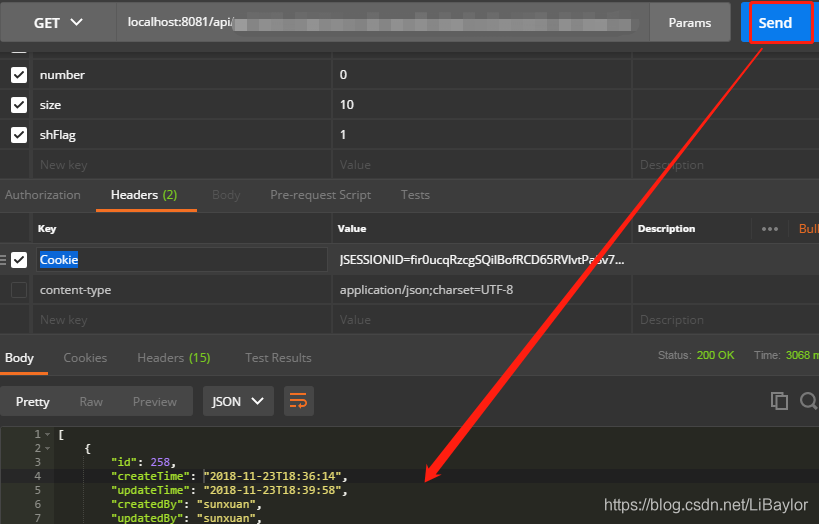Select the size parameter key cell
Viewport: 819px width, 524px height.
pos(182,105)
